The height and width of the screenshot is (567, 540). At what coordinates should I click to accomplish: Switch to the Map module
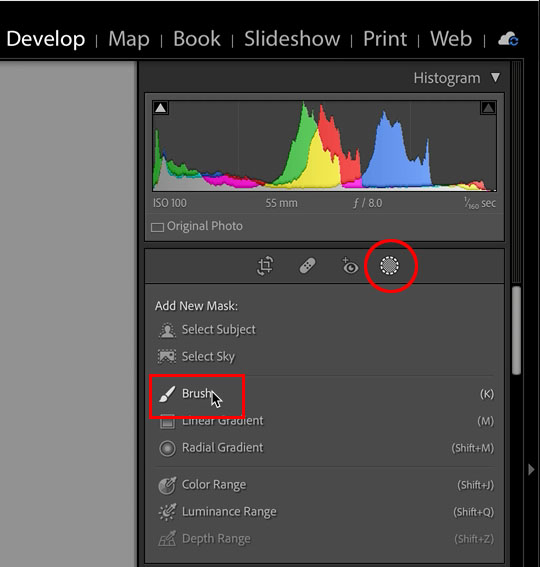(x=129, y=39)
